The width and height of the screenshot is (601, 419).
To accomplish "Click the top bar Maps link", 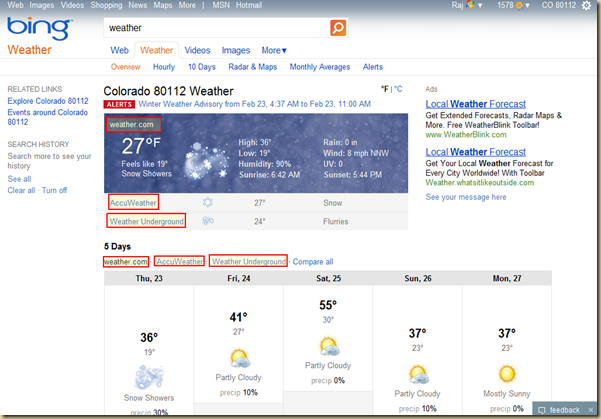I will pyautogui.click(x=163, y=5).
